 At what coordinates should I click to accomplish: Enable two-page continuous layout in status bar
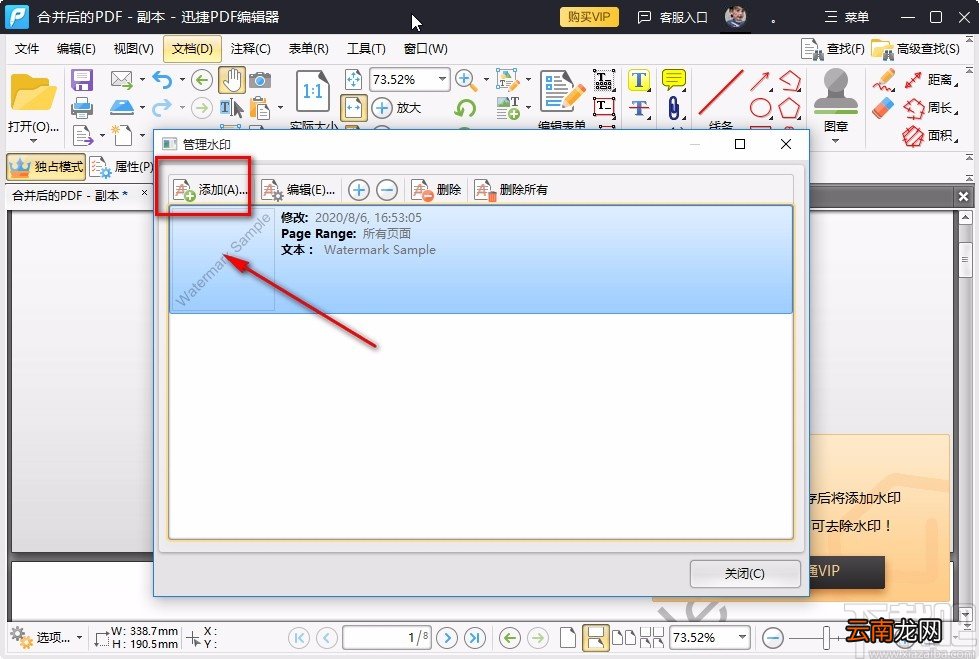(651, 638)
